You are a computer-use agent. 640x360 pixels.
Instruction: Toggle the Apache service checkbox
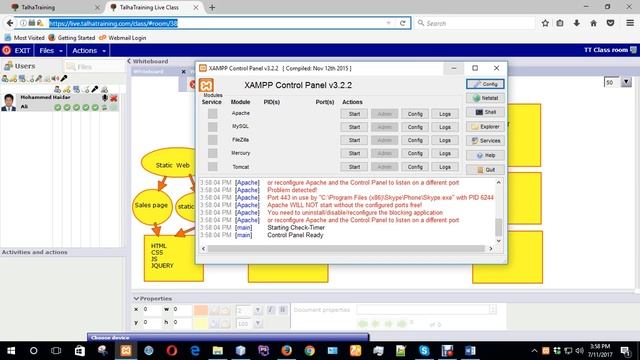[212, 113]
